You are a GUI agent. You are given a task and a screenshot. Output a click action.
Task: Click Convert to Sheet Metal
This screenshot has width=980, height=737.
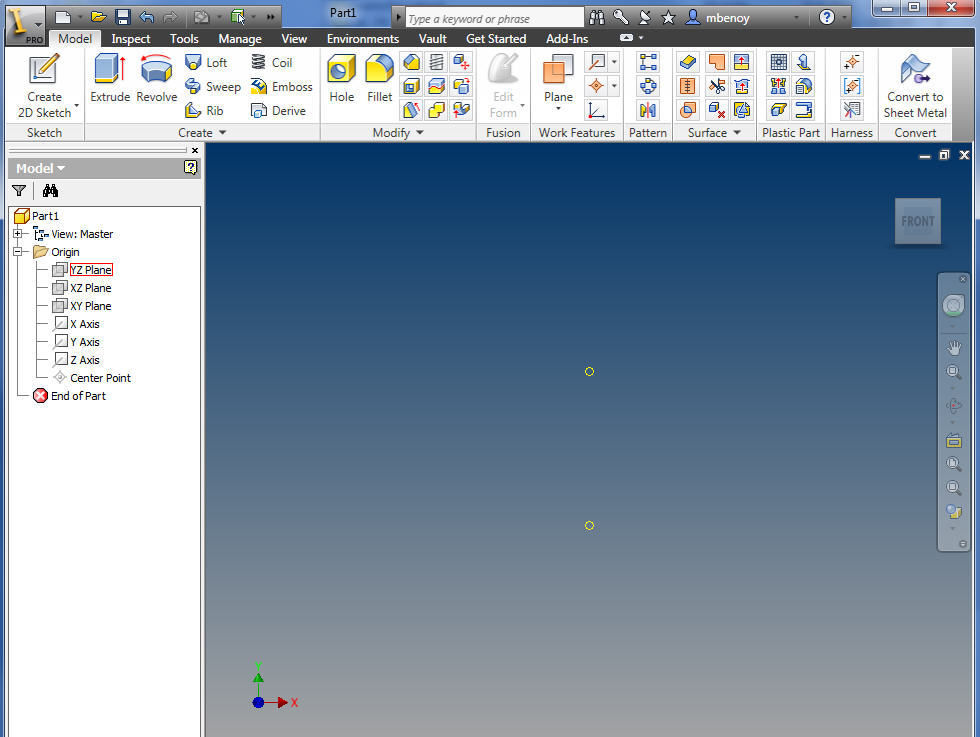point(914,85)
